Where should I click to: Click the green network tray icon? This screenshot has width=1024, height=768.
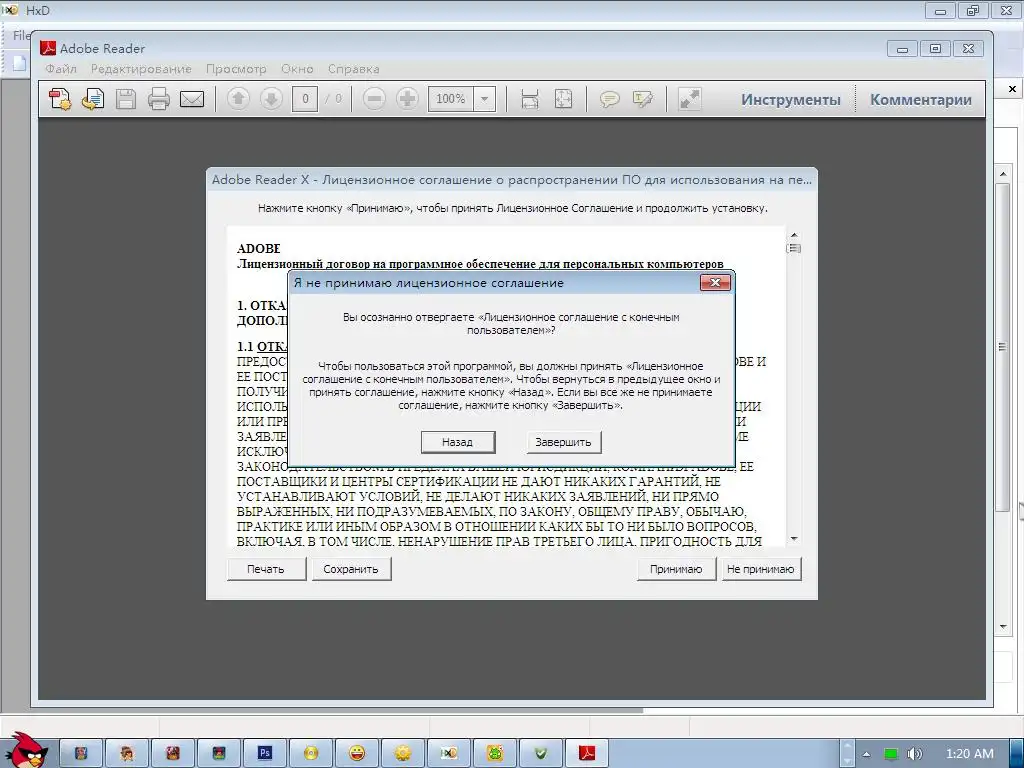pyautogui.click(x=891, y=754)
